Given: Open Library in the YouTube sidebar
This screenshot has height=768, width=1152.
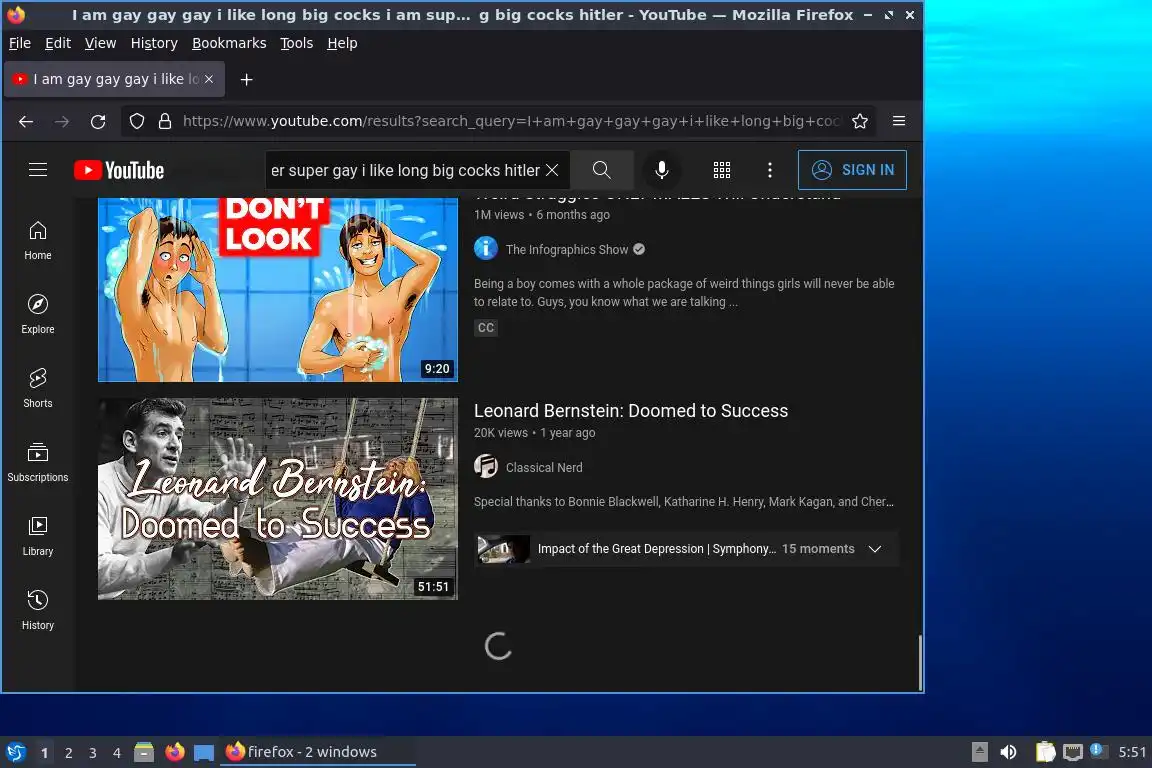Looking at the screenshot, I should 37,536.
